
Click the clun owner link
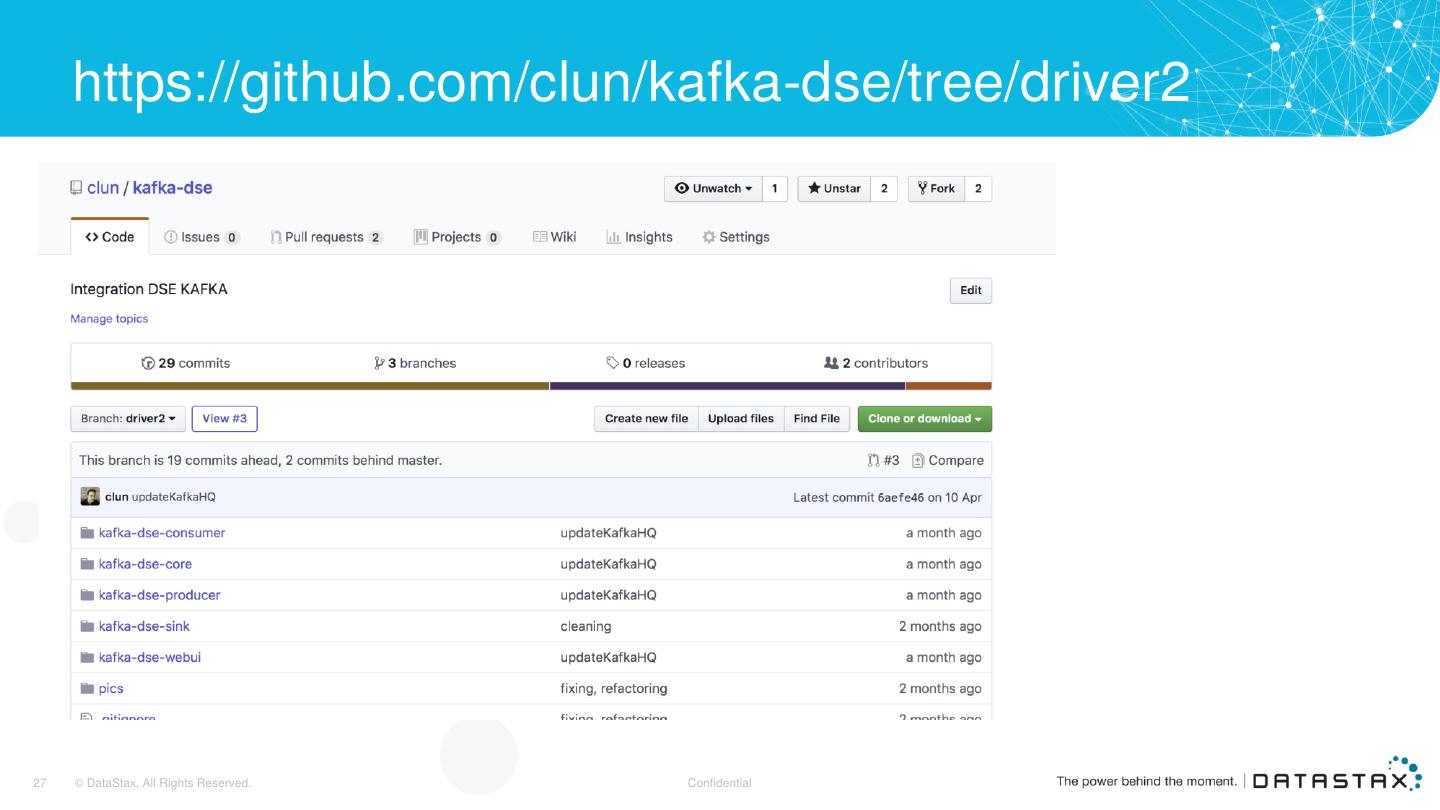coord(103,188)
